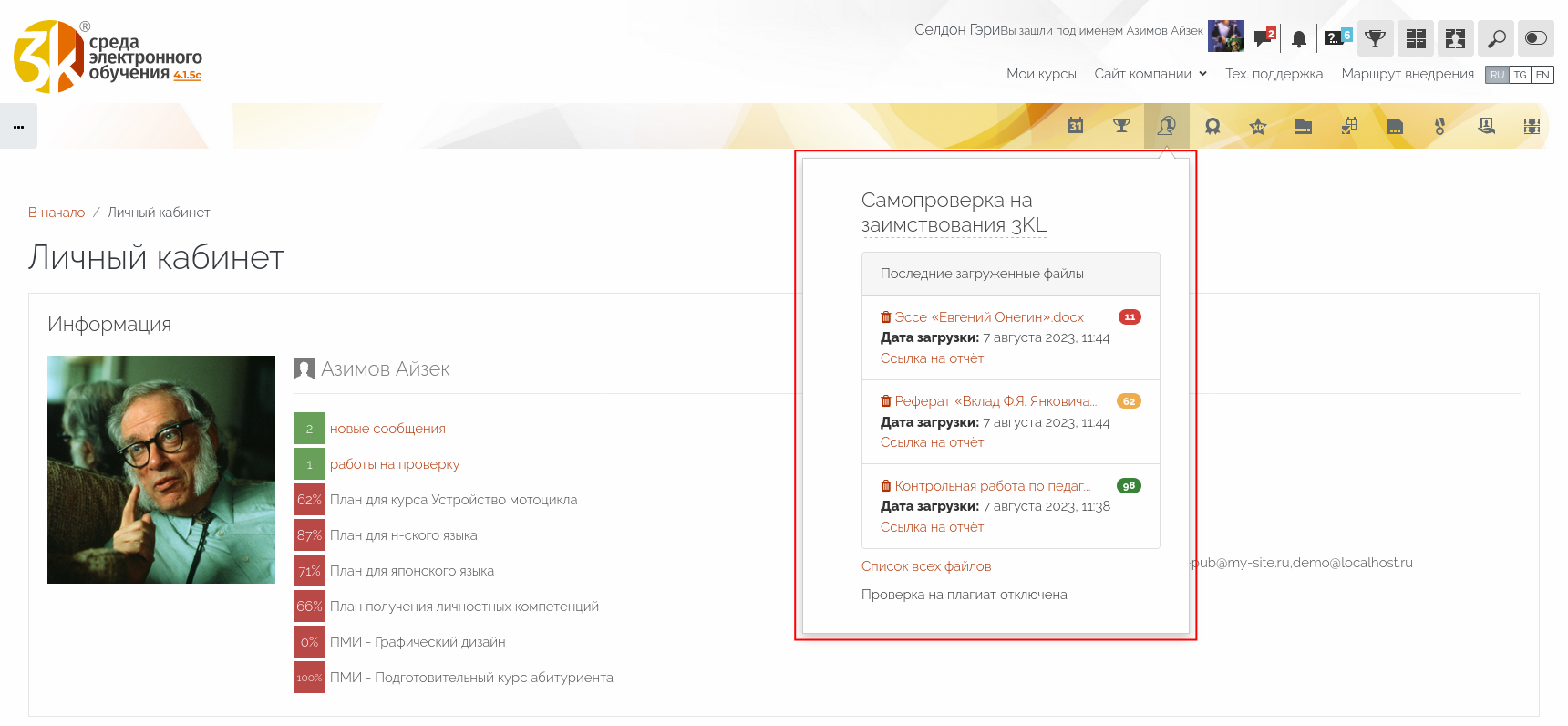Open Мои курсы menu item
The width and height of the screenshot is (1568, 726).
(1041, 74)
